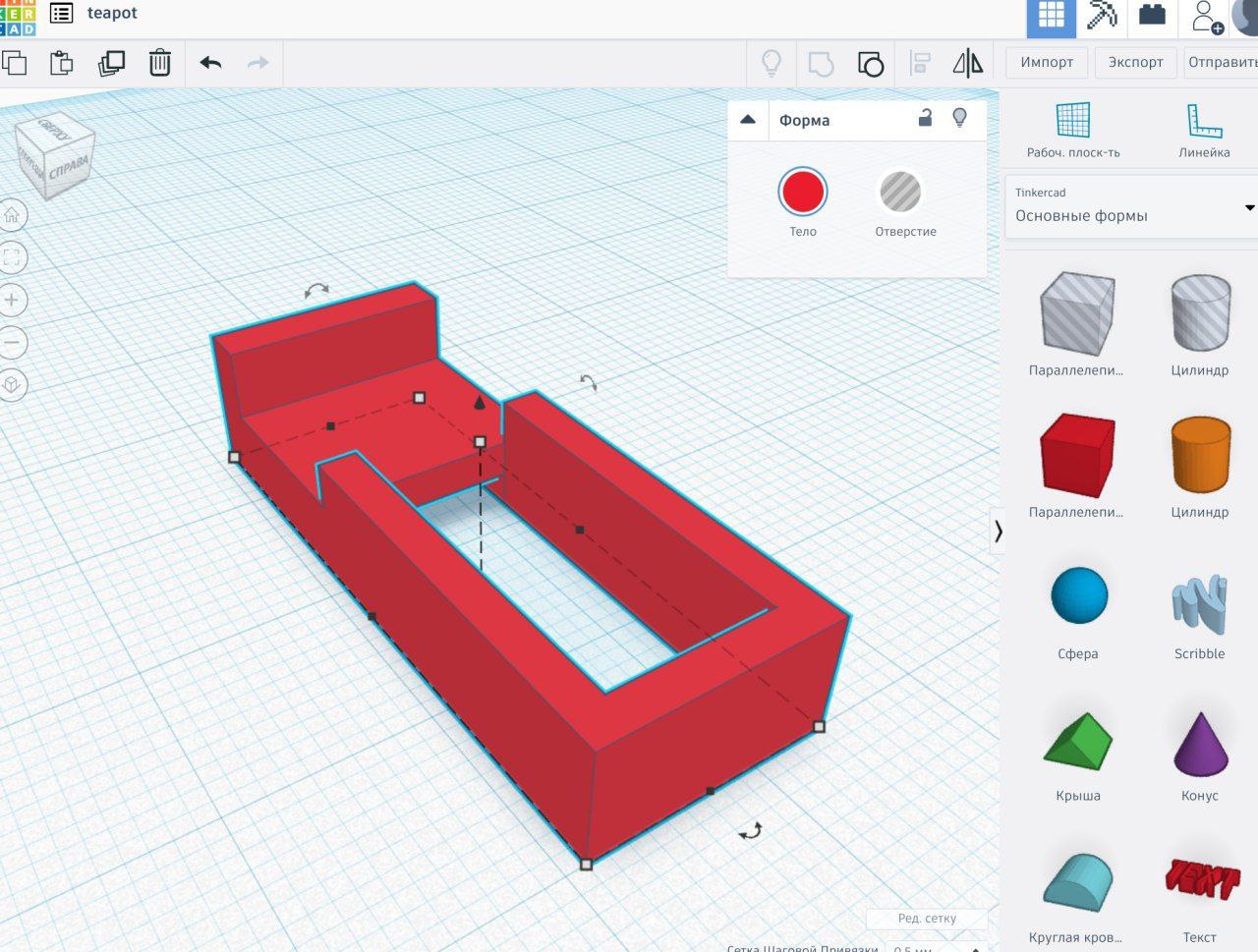1258x952 pixels.
Task: Click the Ungroup shapes icon
Action: coord(871,64)
